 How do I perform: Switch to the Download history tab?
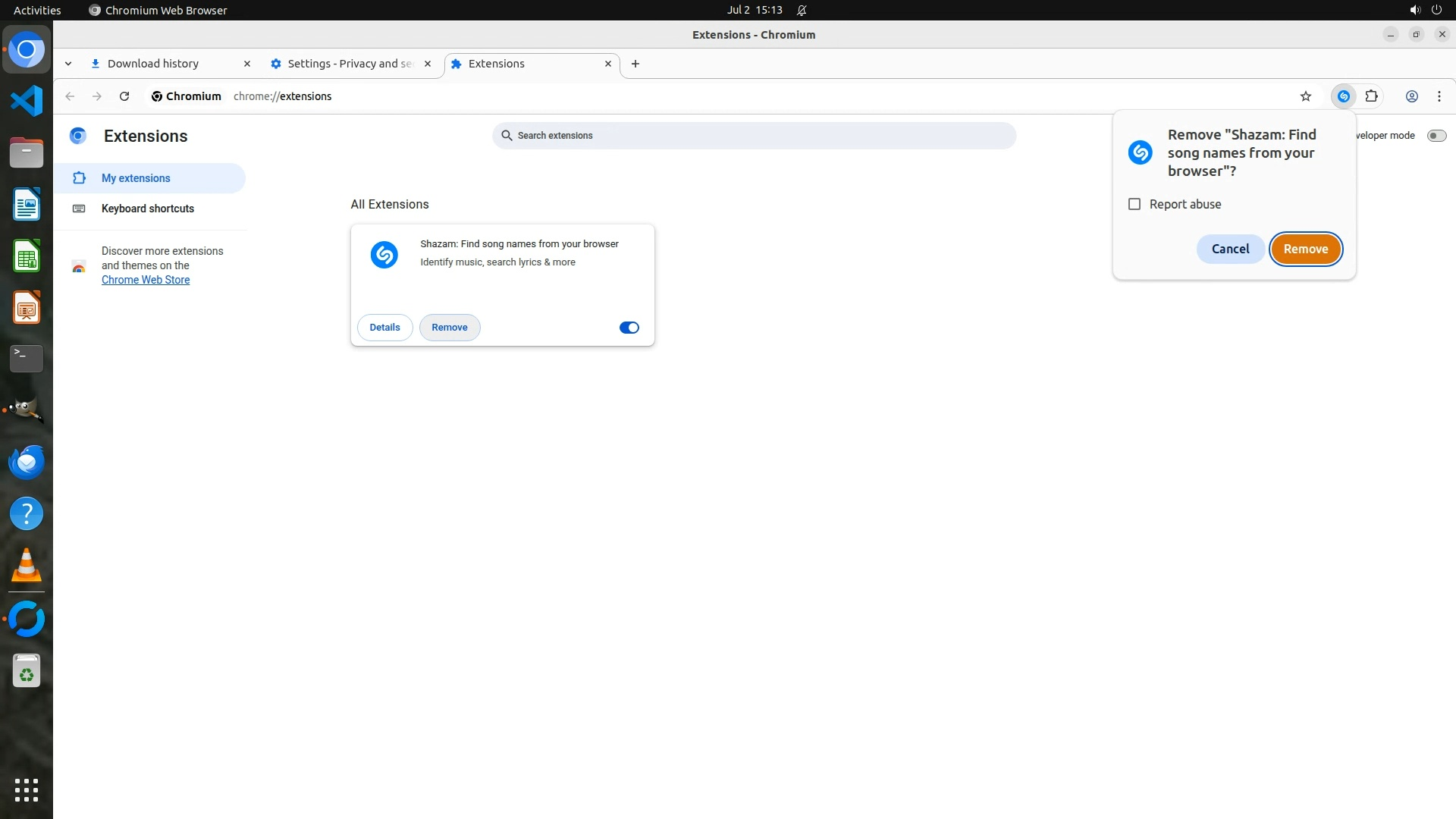[153, 64]
